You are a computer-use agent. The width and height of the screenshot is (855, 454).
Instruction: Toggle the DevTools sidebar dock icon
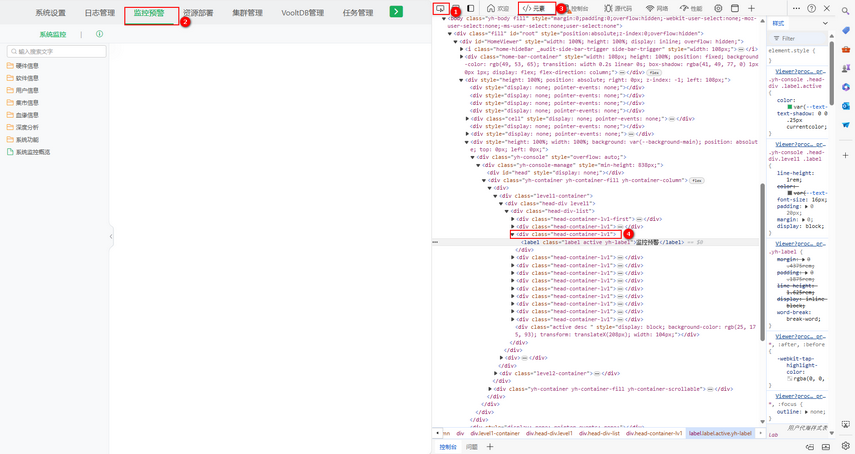point(471,8)
